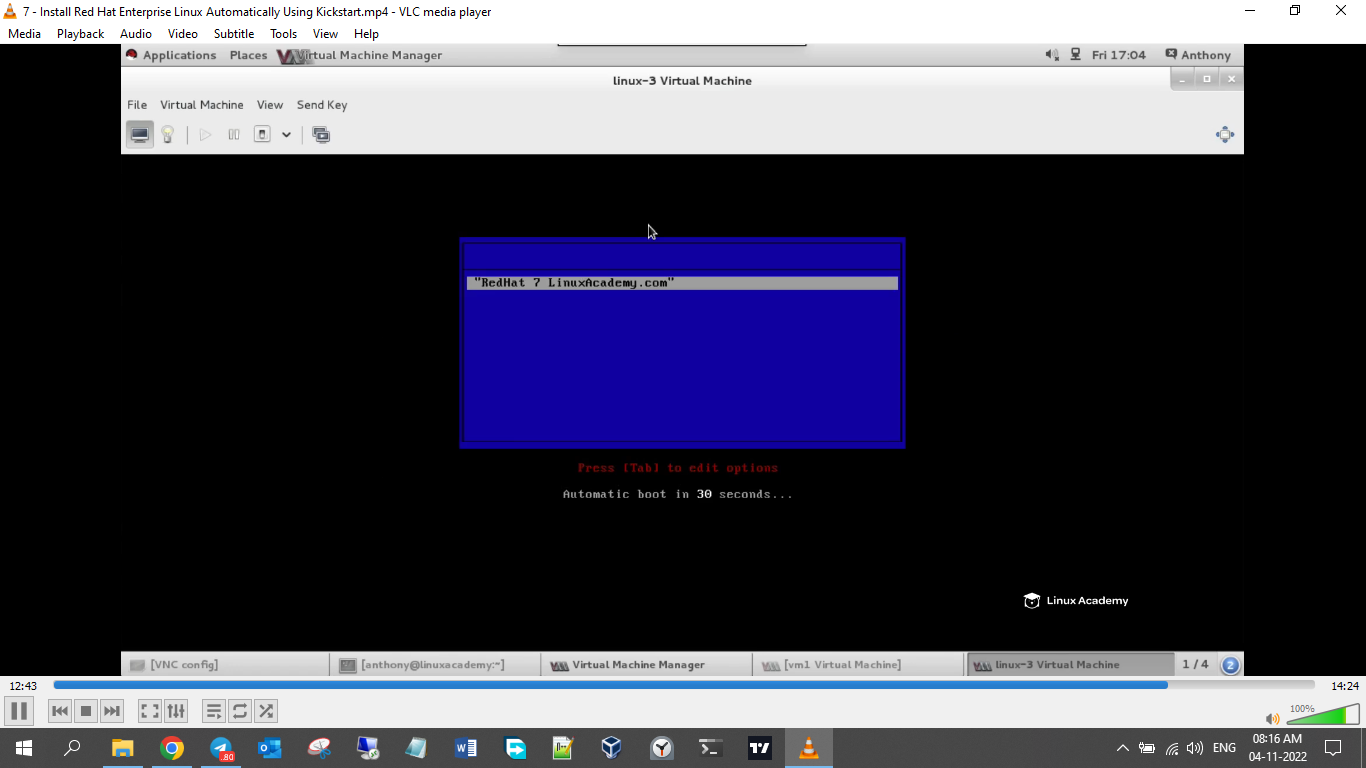Viewport: 1366px width, 768px height.
Task: Switch VM console to fullscreen
Action: click(1225, 134)
